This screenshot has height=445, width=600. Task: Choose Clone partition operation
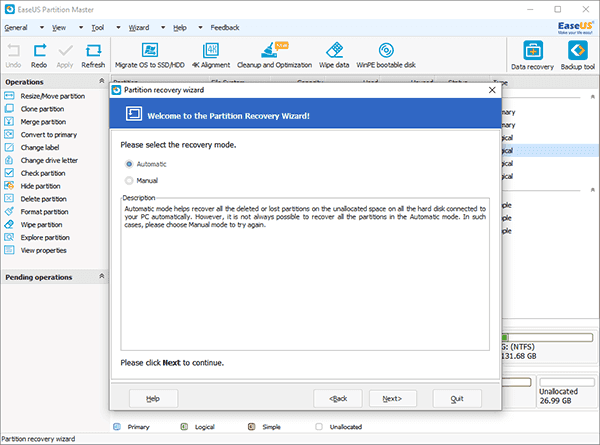(x=34, y=109)
